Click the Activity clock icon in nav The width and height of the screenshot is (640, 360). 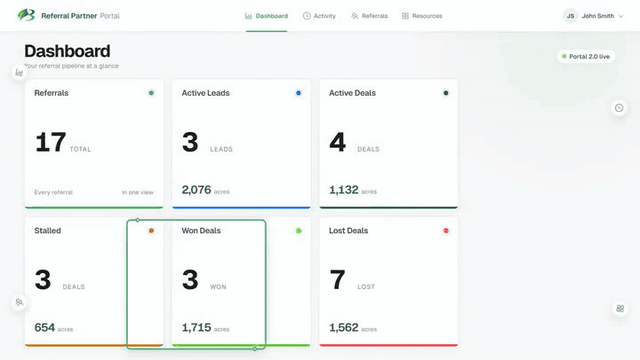307,16
